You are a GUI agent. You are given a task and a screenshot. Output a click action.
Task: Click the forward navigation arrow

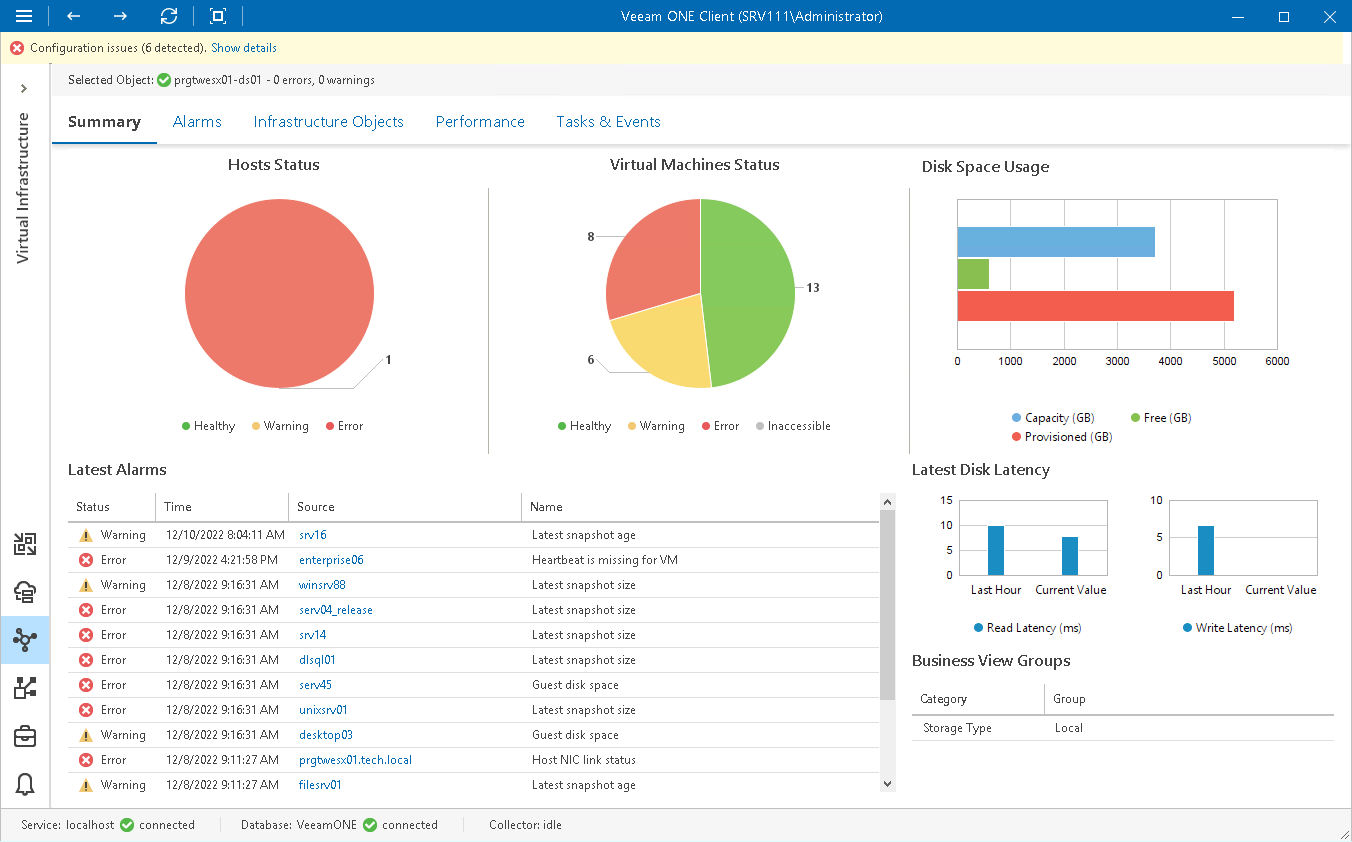119,16
